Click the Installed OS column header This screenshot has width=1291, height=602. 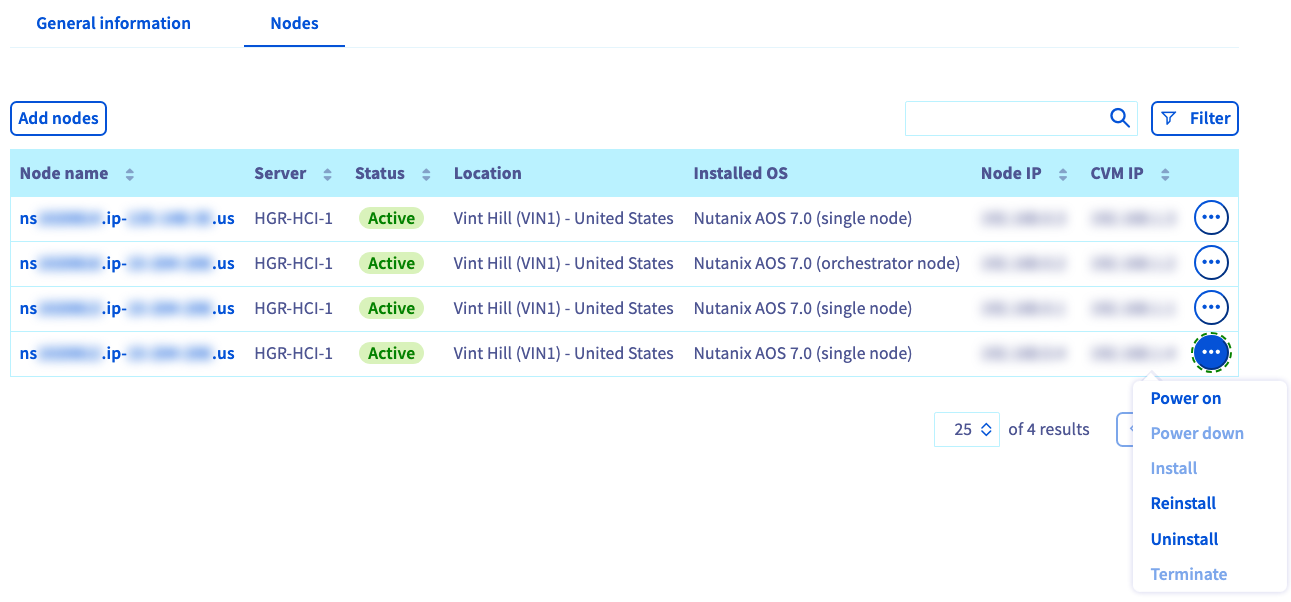(x=740, y=173)
